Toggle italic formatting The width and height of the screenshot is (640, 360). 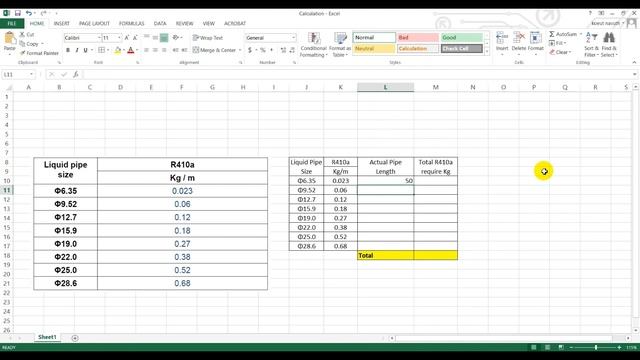(x=76, y=50)
